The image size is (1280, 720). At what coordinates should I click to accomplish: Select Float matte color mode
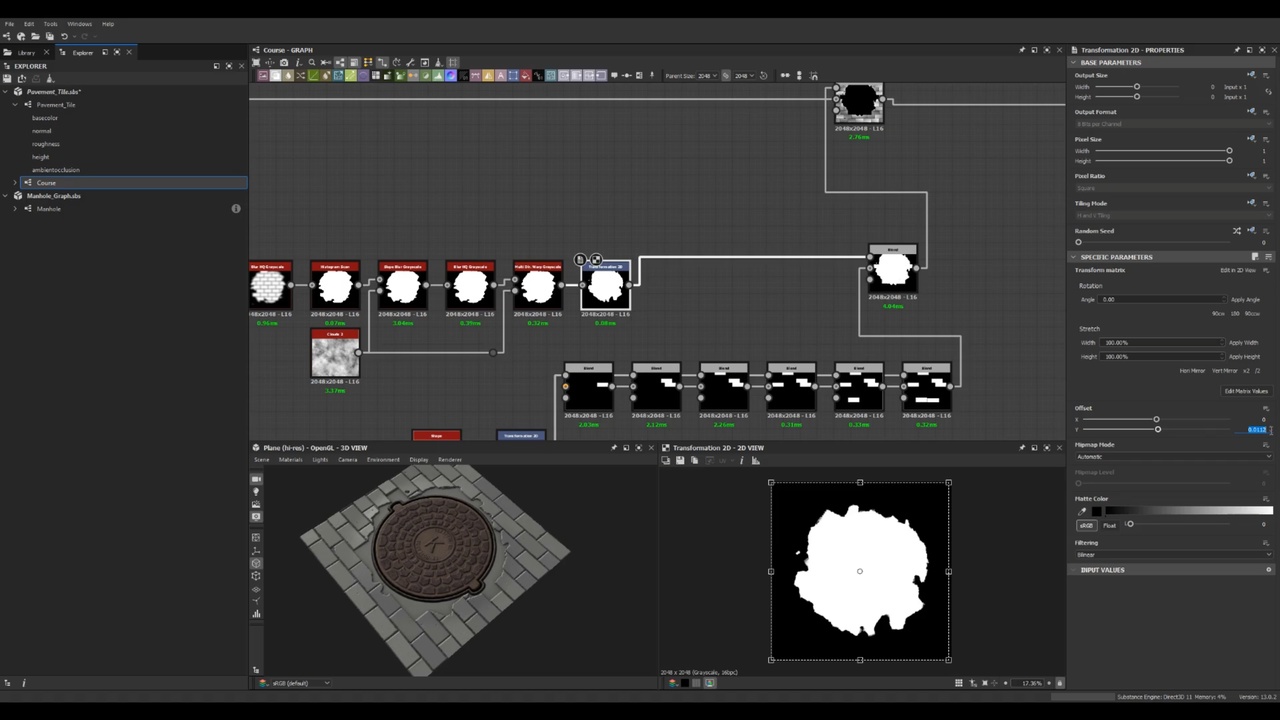[1110, 525]
